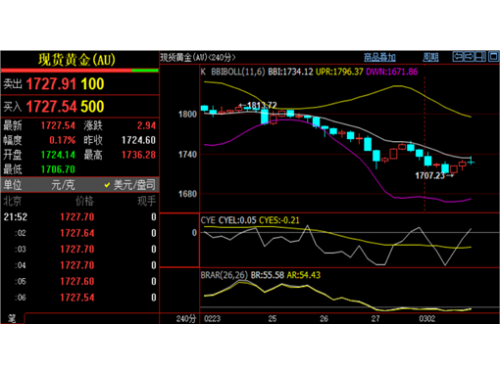The width and height of the screenshot is (500, 375).
Task: Click the sell volume 100
Action: point(92,84)
